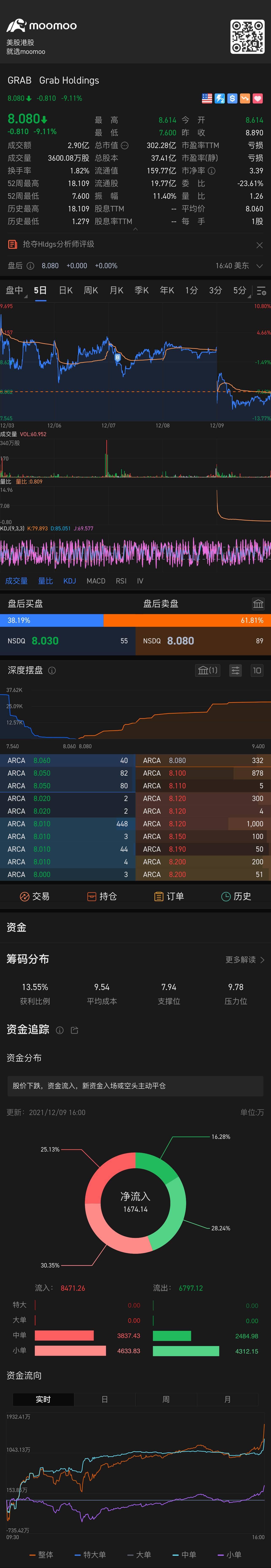Select the 周 capital flow tab
Image resolution: width=271 pixels, height=1568 pixels.
pos(166,1399)
